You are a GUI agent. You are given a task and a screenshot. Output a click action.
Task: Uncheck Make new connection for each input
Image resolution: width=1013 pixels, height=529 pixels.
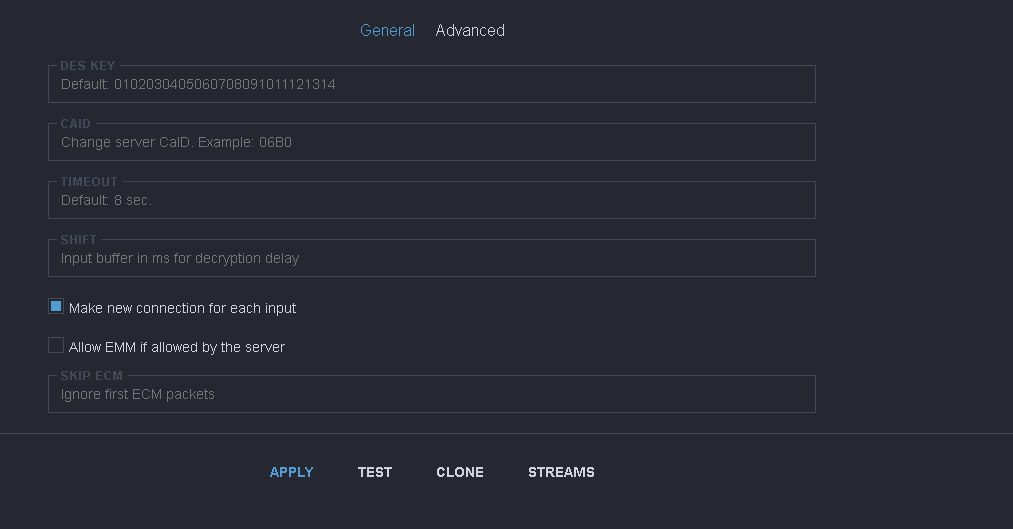coord(56,306)
